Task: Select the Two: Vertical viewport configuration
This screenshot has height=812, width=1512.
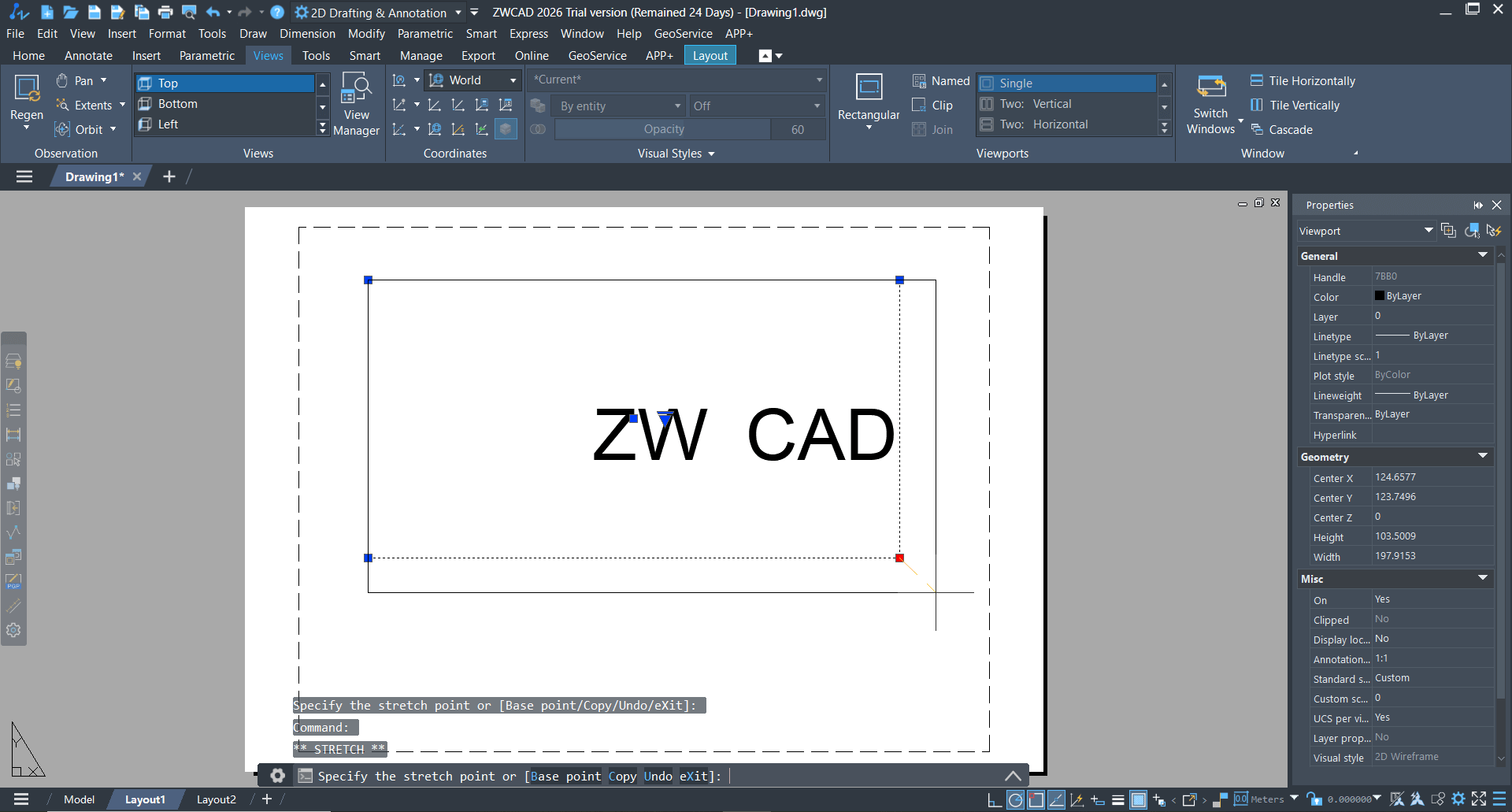Action: point(1067,104)
